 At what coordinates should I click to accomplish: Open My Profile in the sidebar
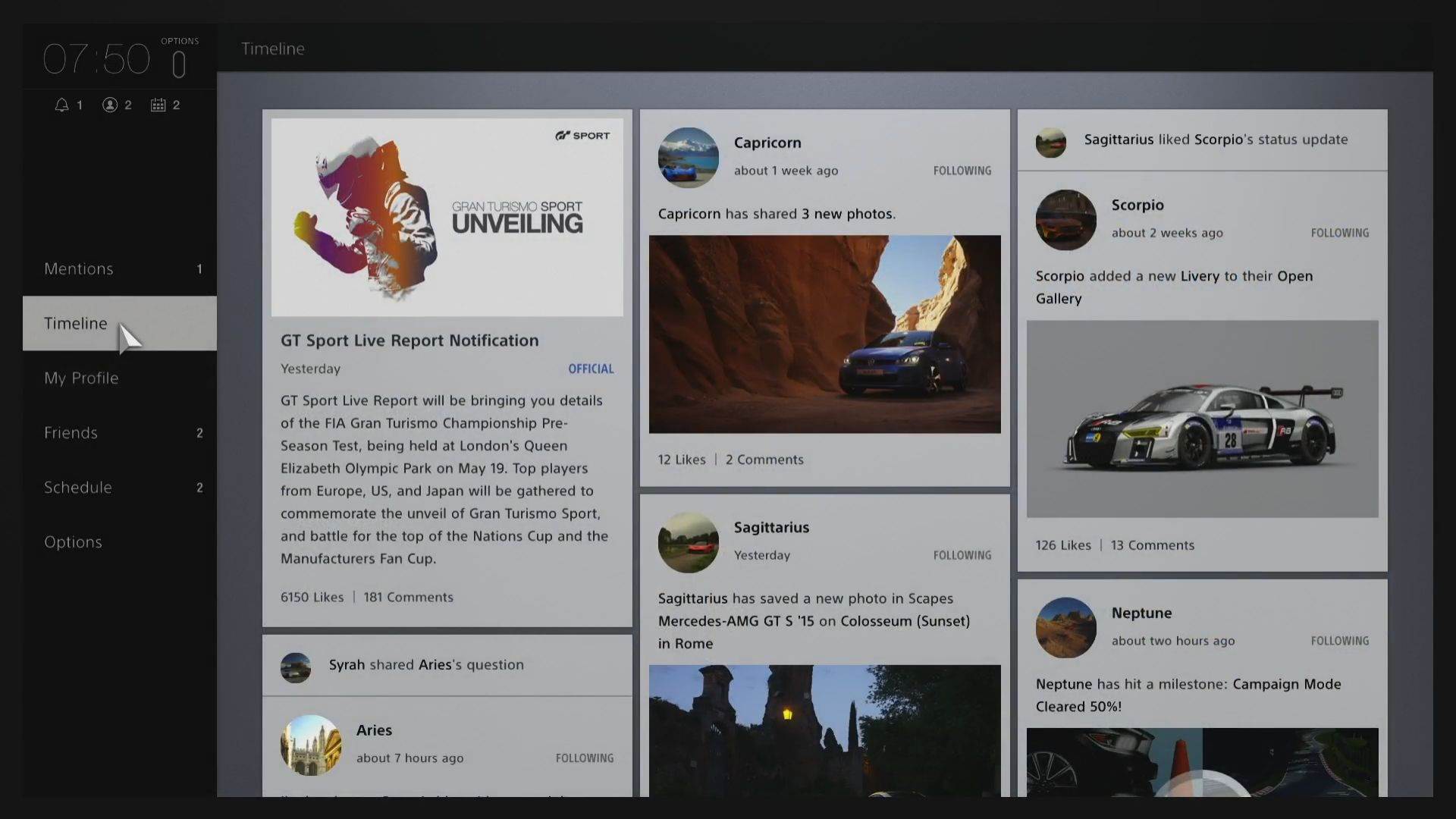coord(120,378)
